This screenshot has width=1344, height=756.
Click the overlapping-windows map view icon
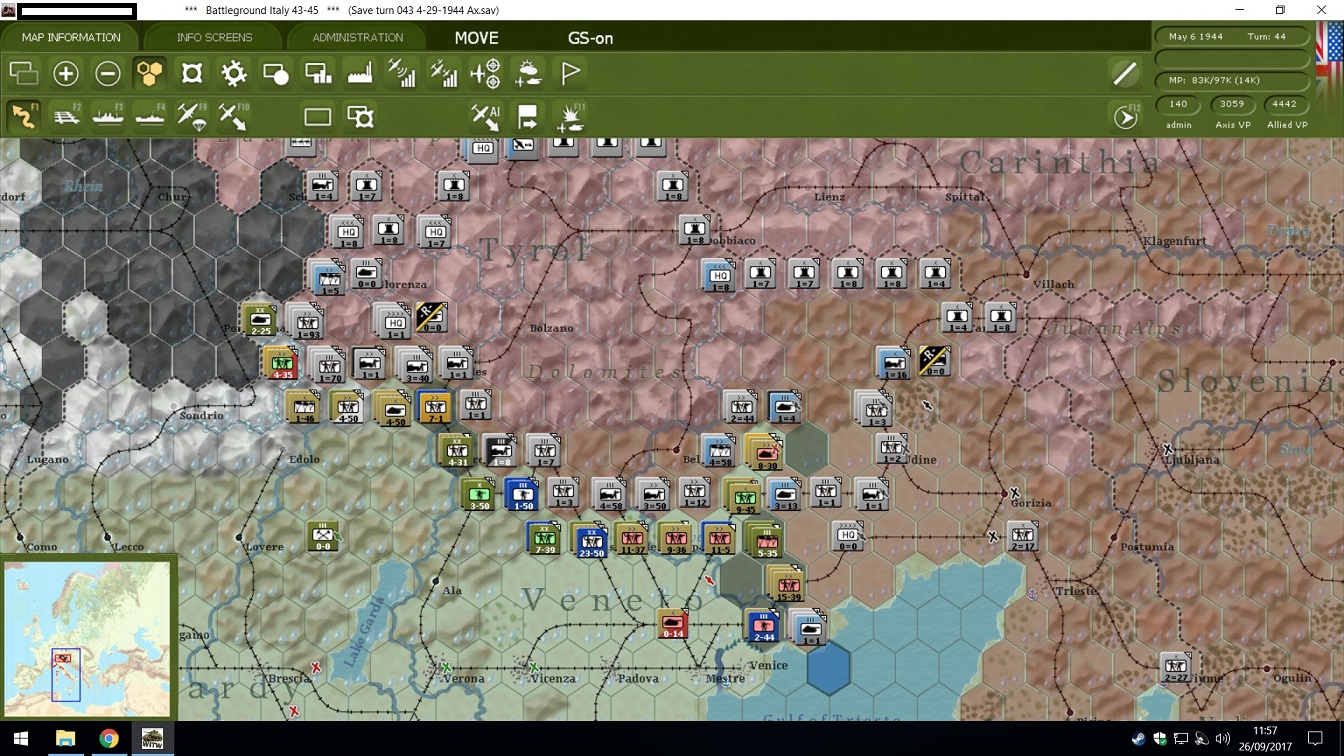click(x=23, y=73)
